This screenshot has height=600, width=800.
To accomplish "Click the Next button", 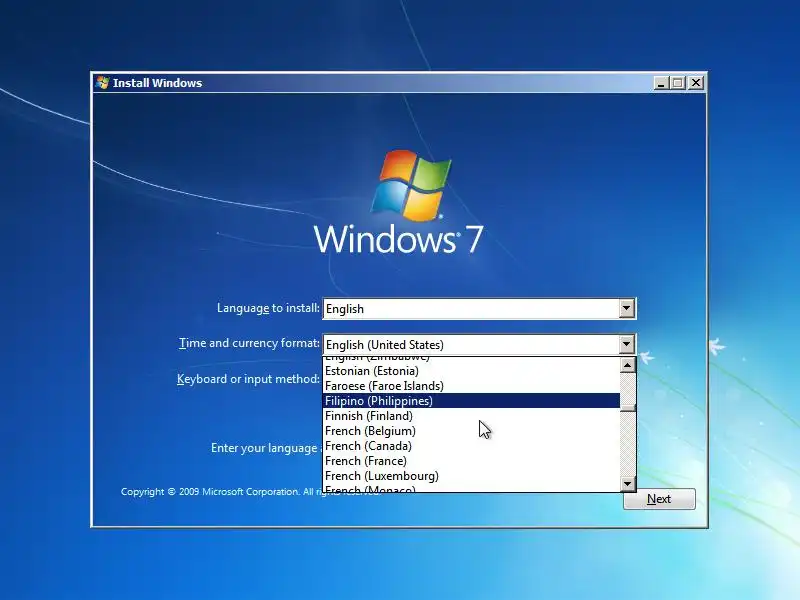I will click(x=659, y=498).
